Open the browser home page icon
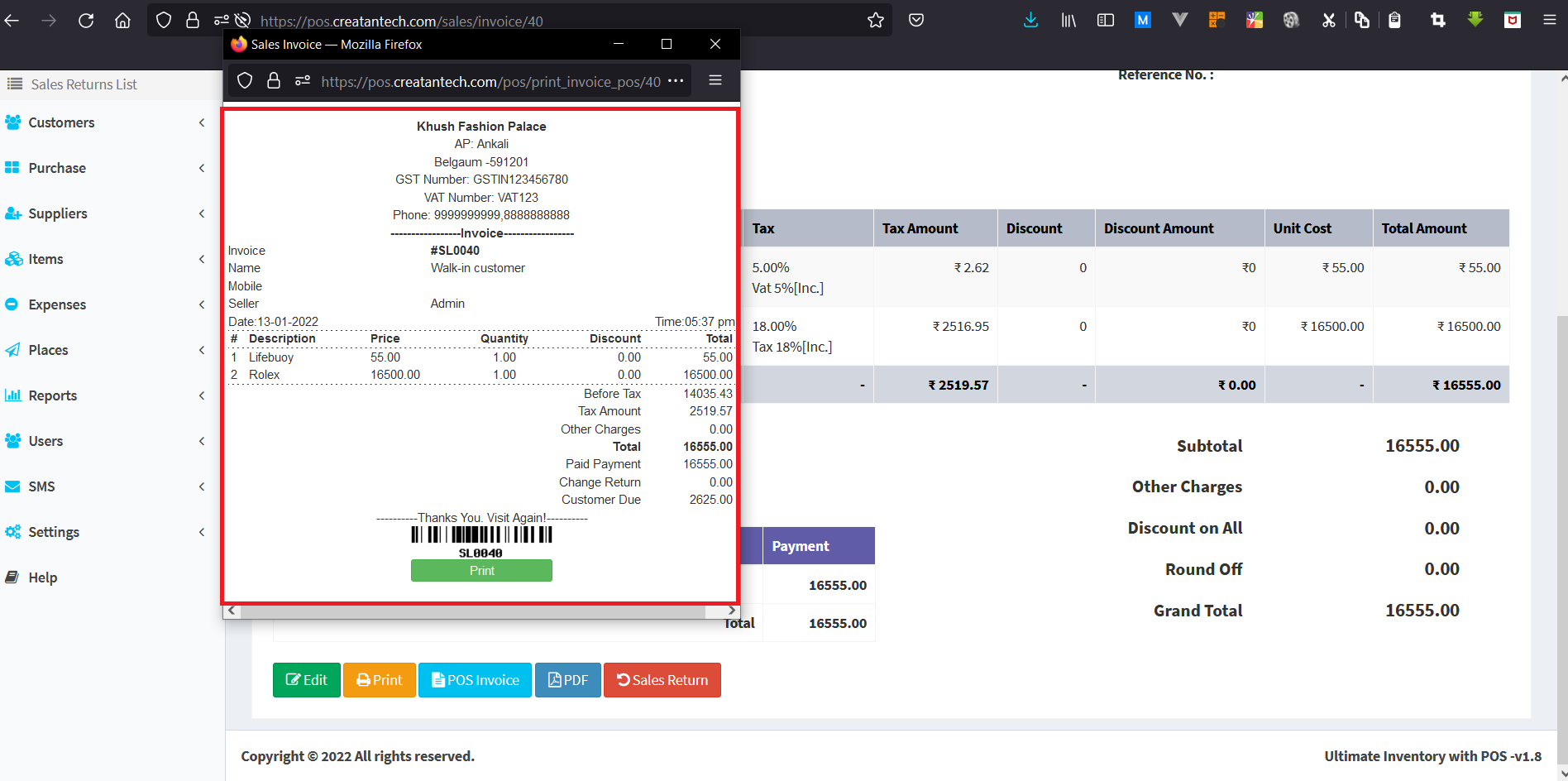This screenshot has height=781, width=1568. coord(122,21)
